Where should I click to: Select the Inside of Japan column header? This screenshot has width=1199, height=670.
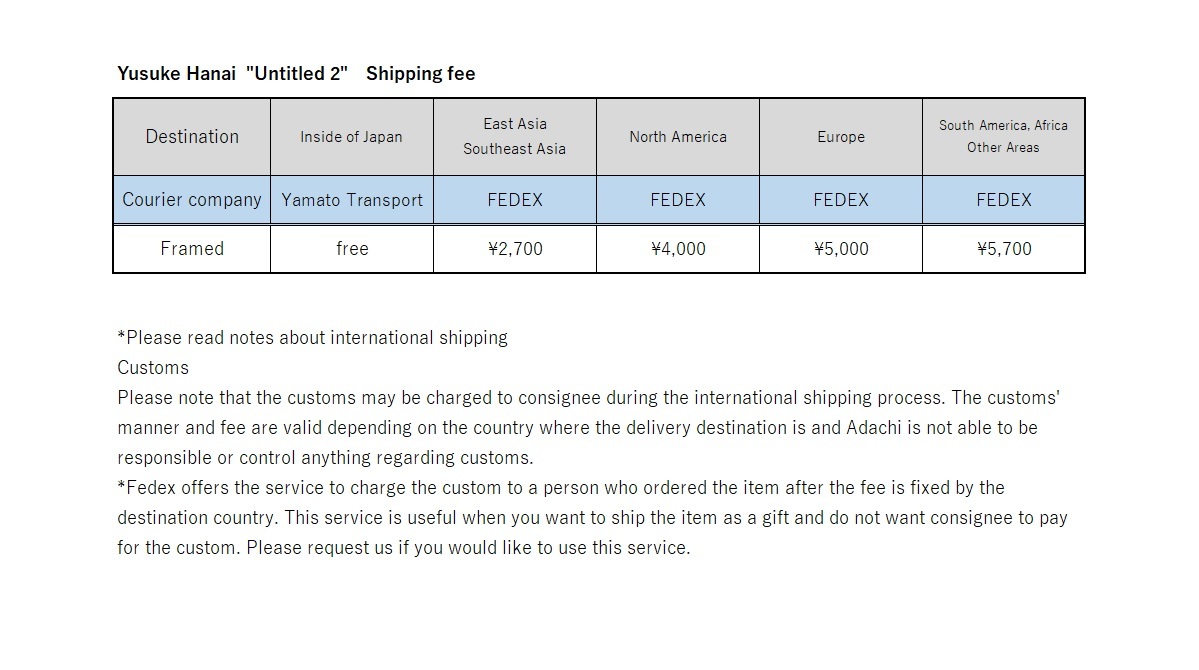pyautogui.click(x=352, y=137)
